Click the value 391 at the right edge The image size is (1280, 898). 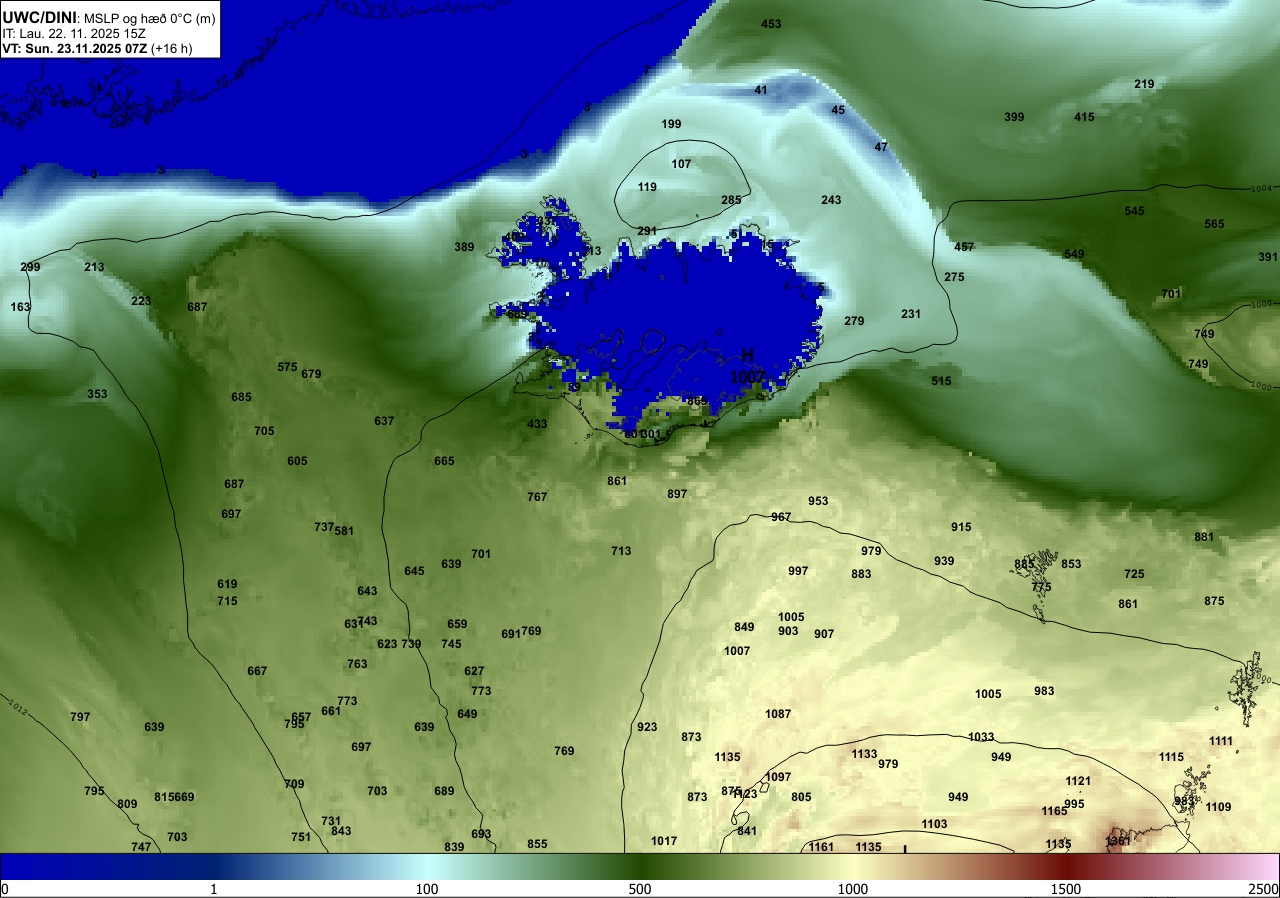click(x=1268, y=257)
